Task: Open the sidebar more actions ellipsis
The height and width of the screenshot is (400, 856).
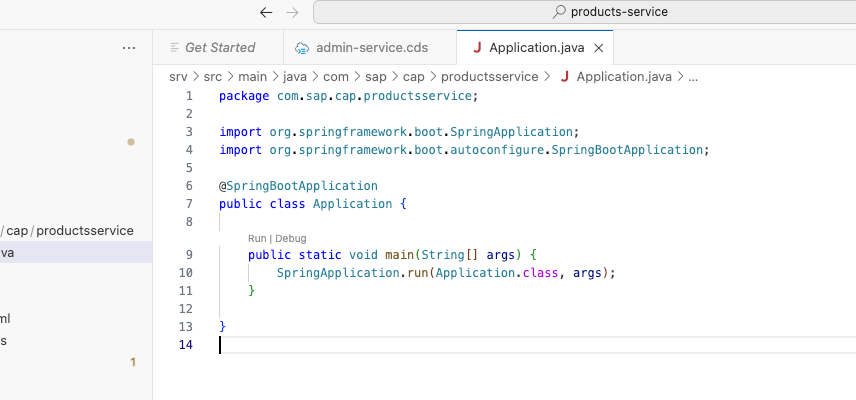Action: coord(129,47)
